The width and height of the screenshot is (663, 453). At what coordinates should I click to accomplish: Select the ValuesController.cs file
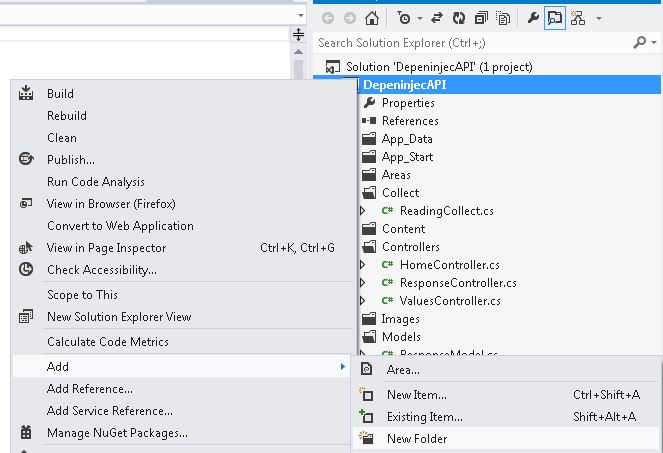click(x=449, y=301)
